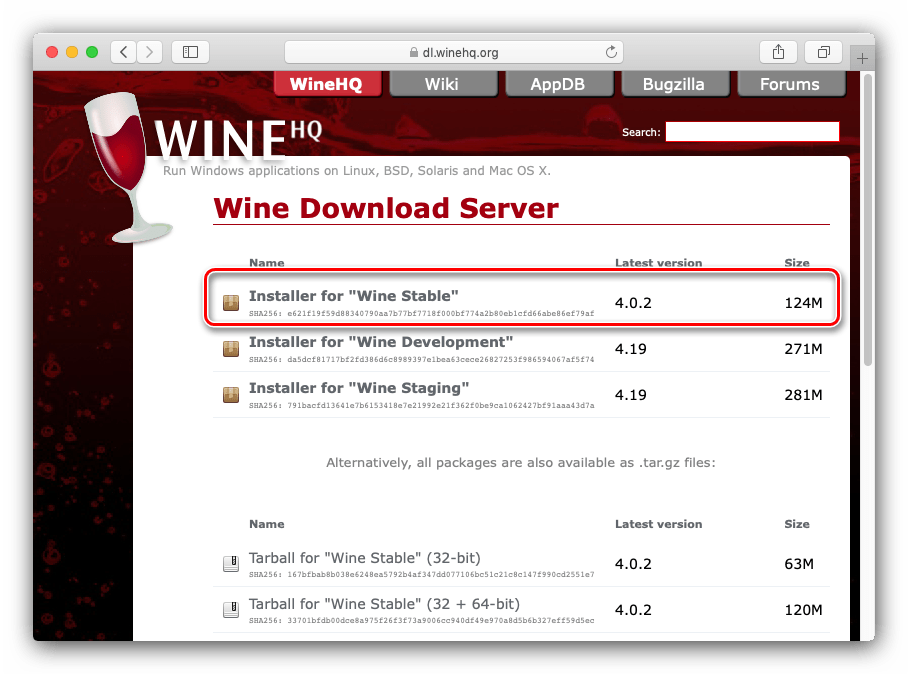This screenshot has height=674, width=908.
Task: Open the Share menu icon
Action: (x=778, y=52)
